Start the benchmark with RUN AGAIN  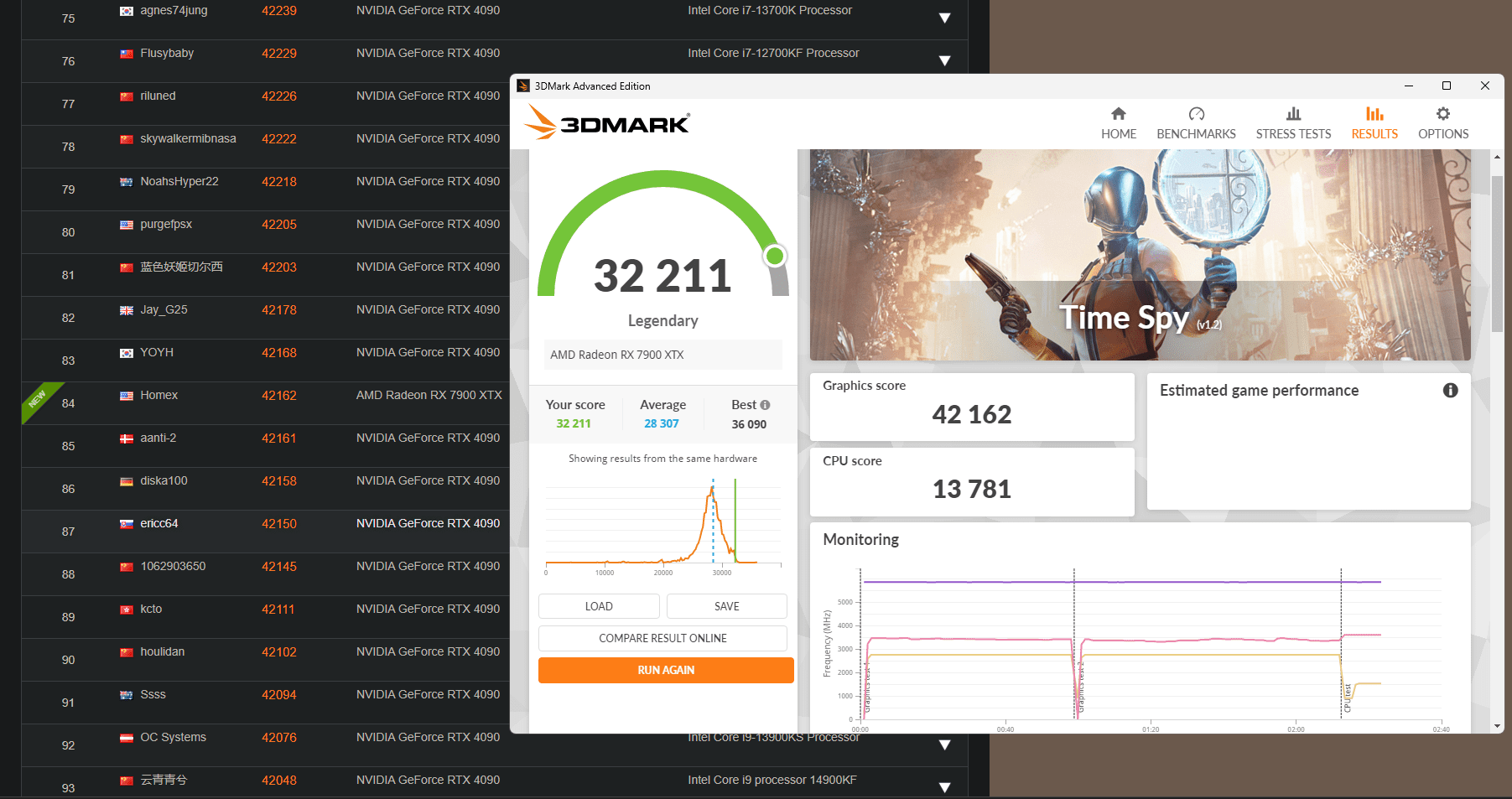(666, 670)
